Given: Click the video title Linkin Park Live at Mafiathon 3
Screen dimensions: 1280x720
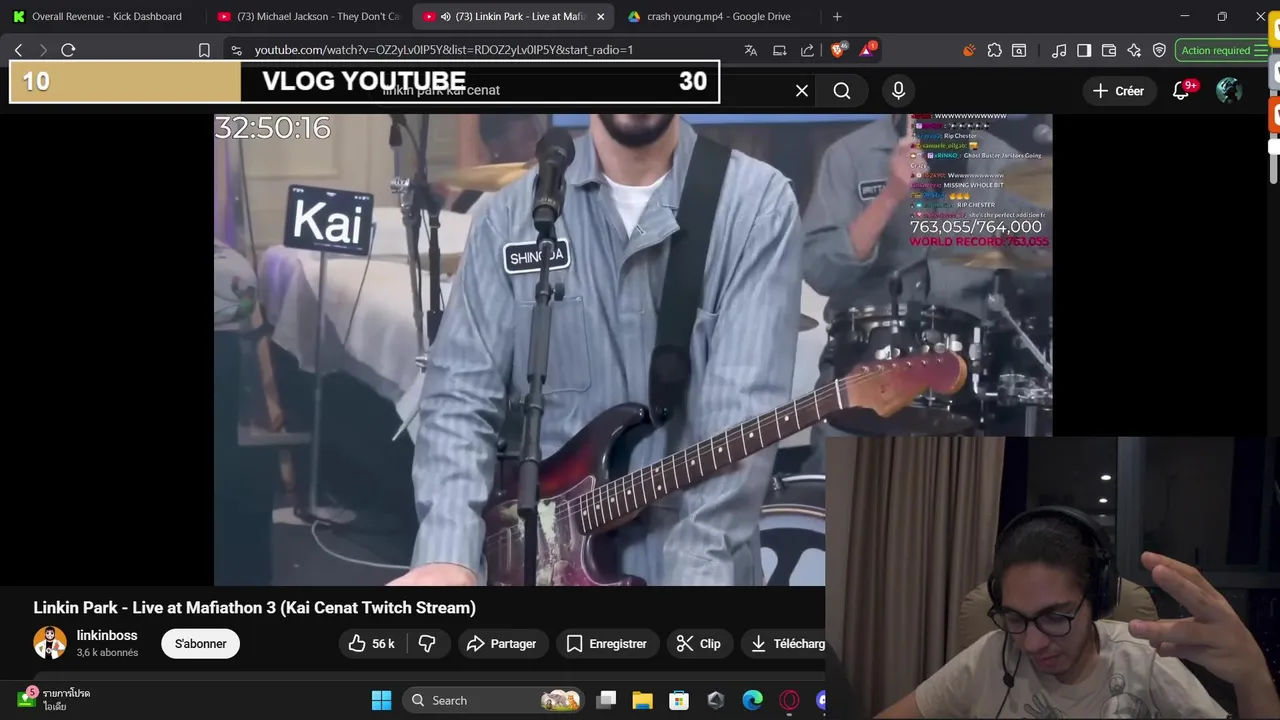Looking at the screenshot, I should point(255,608).
